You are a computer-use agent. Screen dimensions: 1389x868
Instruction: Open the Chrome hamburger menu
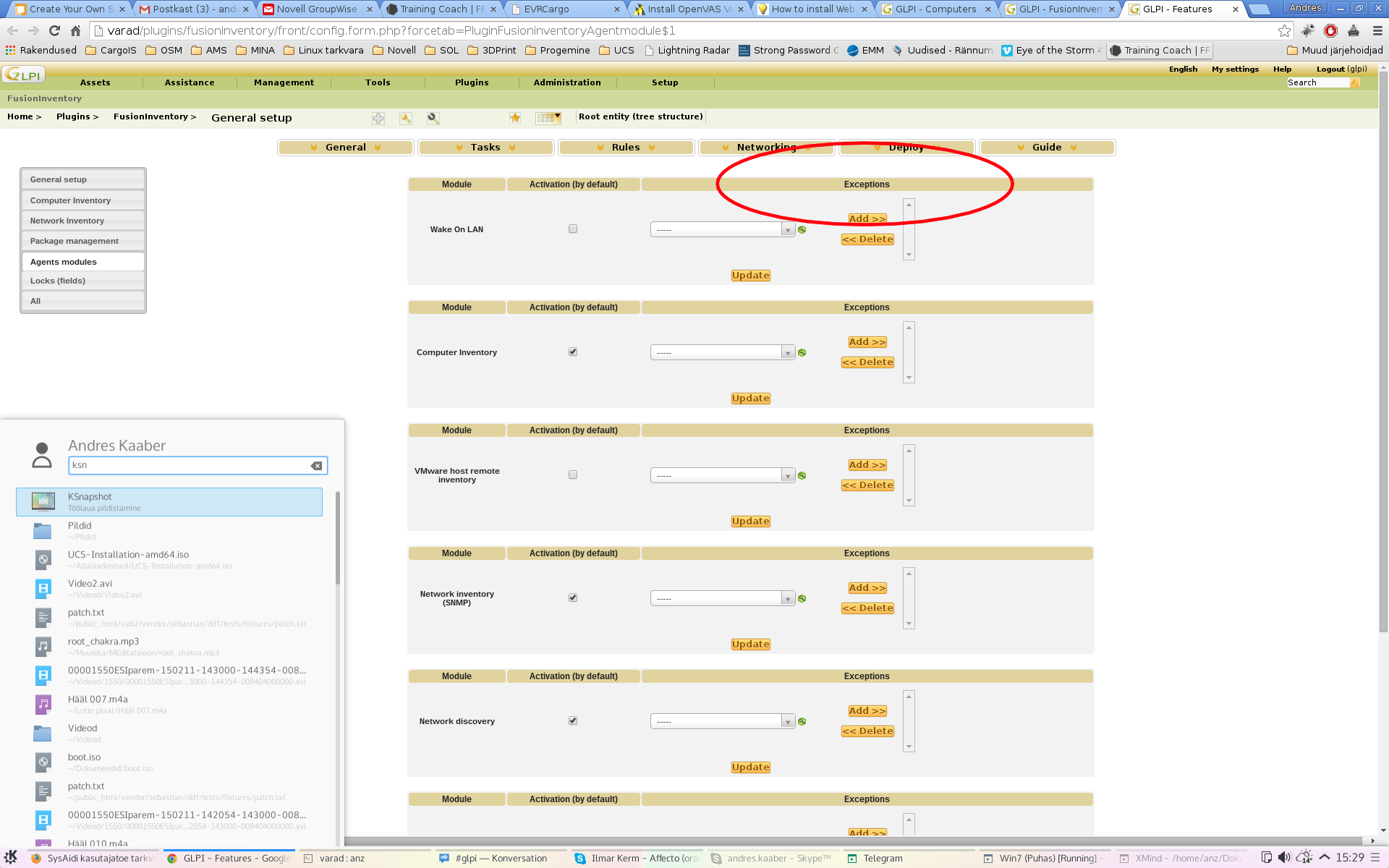click(1377, 30)
